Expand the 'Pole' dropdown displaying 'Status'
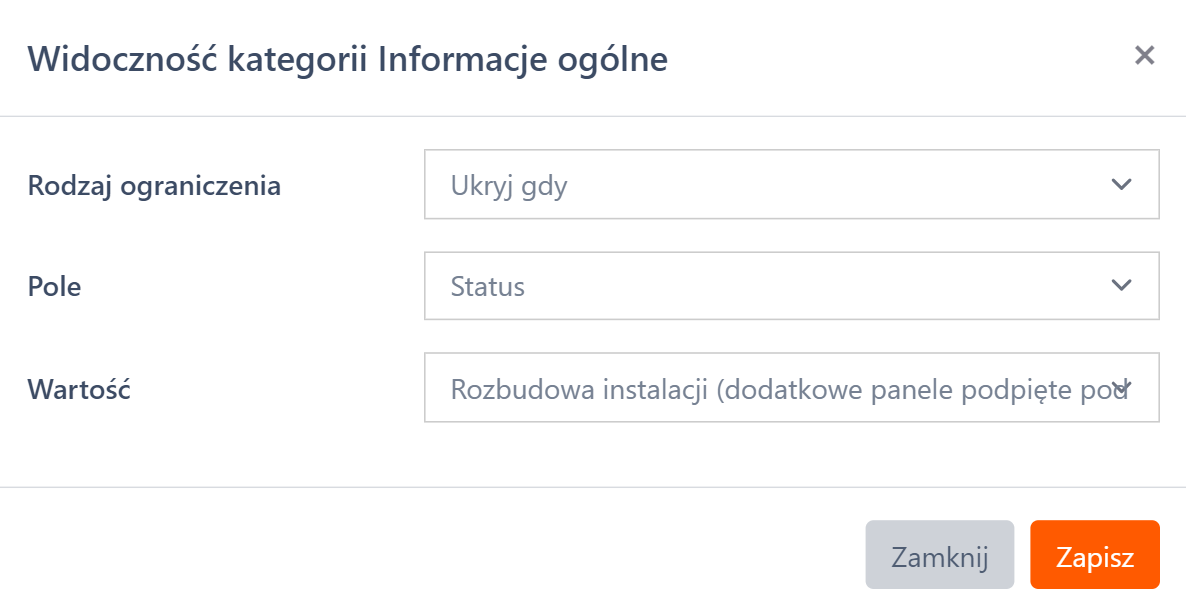 (790, 286)
